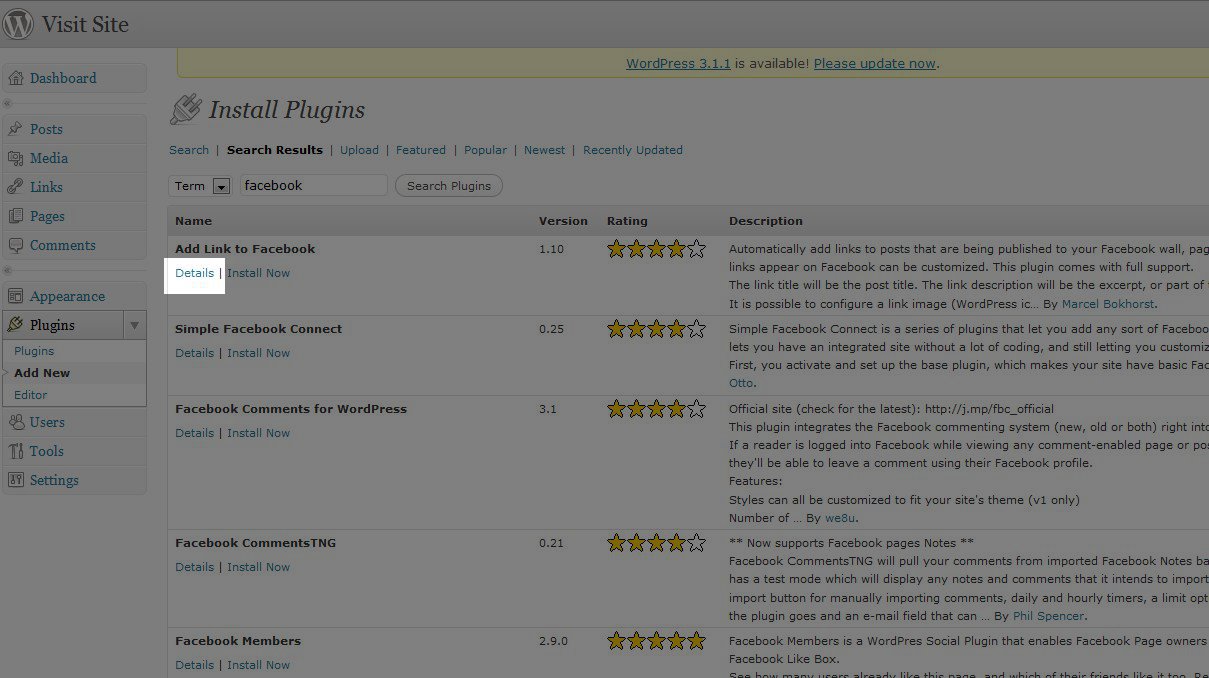
Task: Click the Comments speech bubble icon
Action: coord(16,245)
